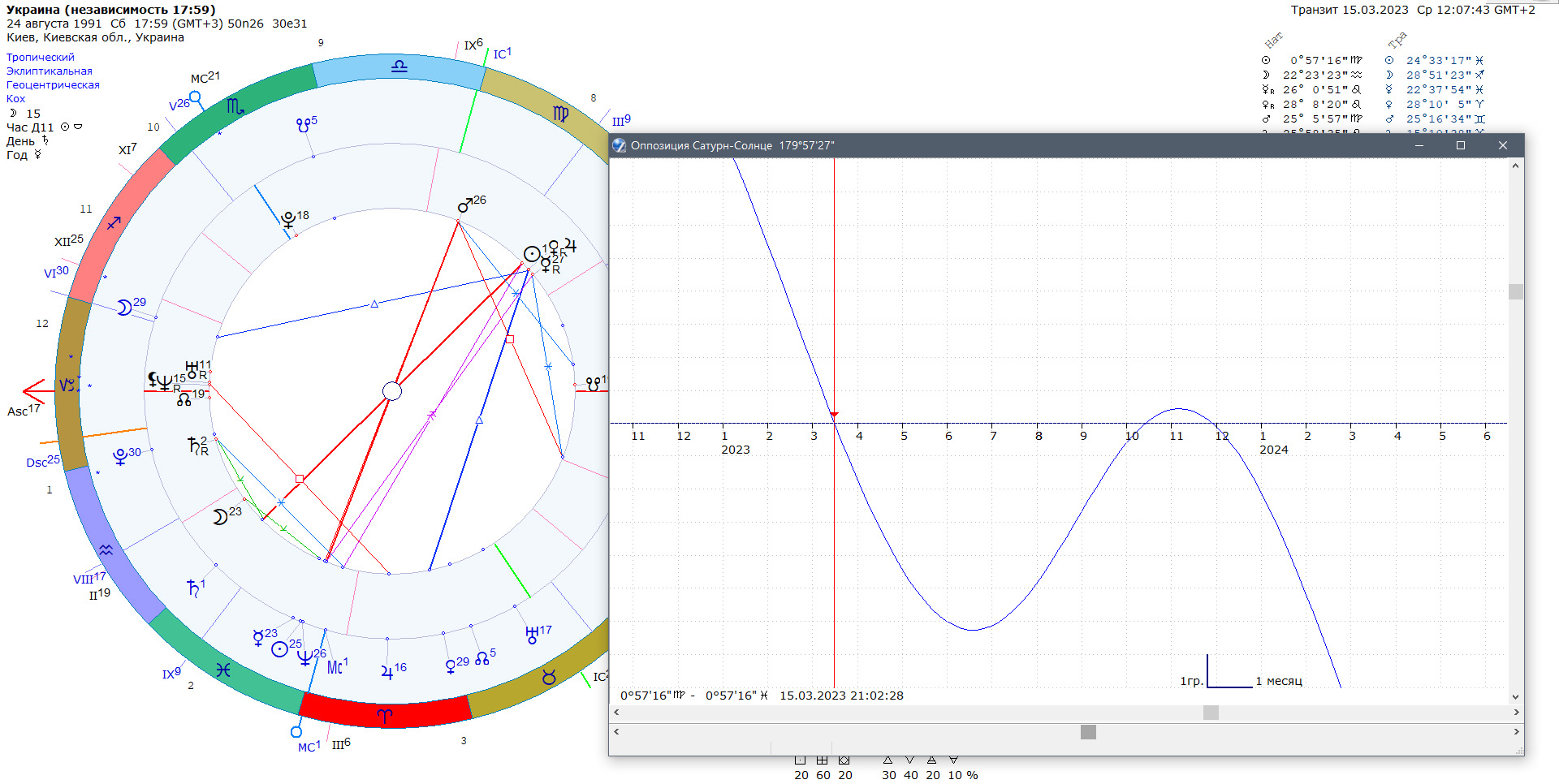Viewport: 1559px width, 784px height.
Task: Select the natal Pluto glyph in the chart
Action: [x=288, y=220]
